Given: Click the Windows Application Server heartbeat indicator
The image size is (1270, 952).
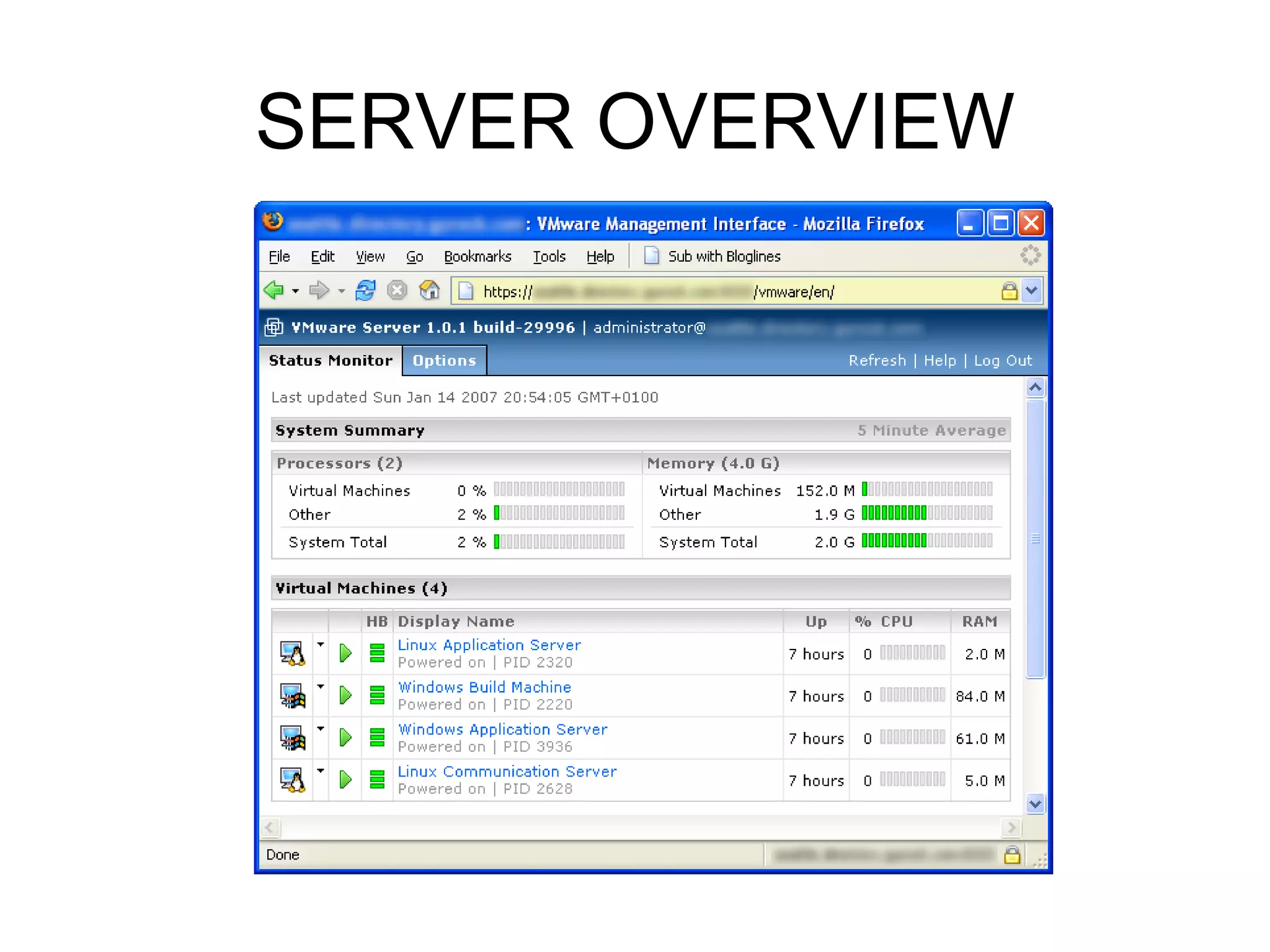Looking at the screenshot, I should point(377,738).
